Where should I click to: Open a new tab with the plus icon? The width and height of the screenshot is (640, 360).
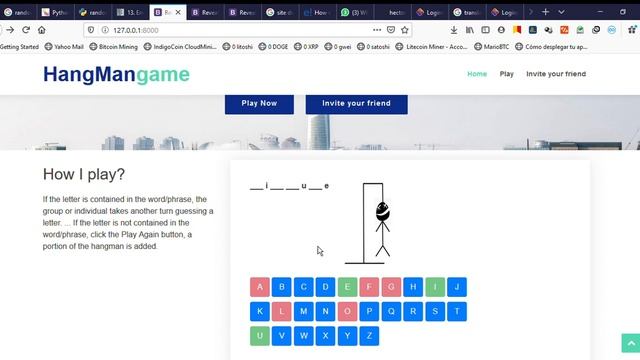[545, 12]
